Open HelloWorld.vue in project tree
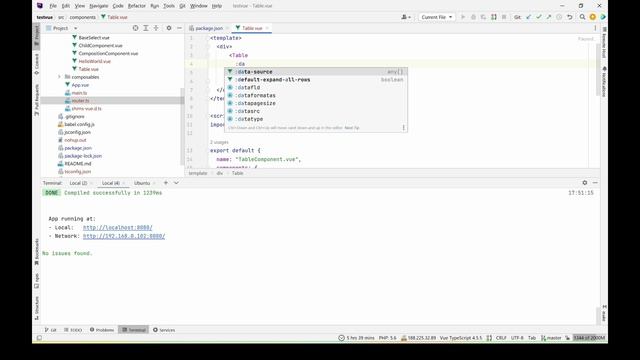 (x=94, y=61)
